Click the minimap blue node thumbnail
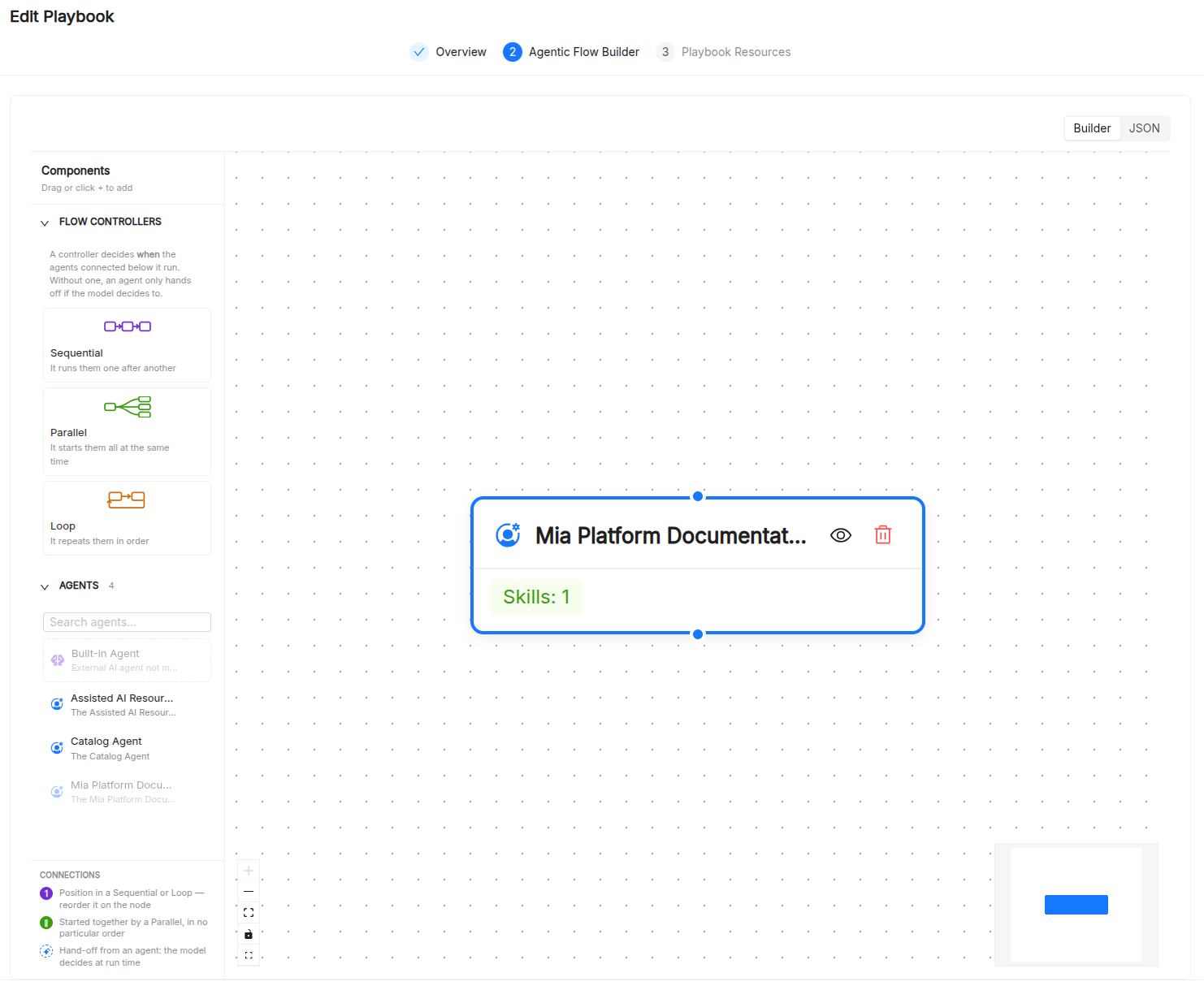 1076,905
